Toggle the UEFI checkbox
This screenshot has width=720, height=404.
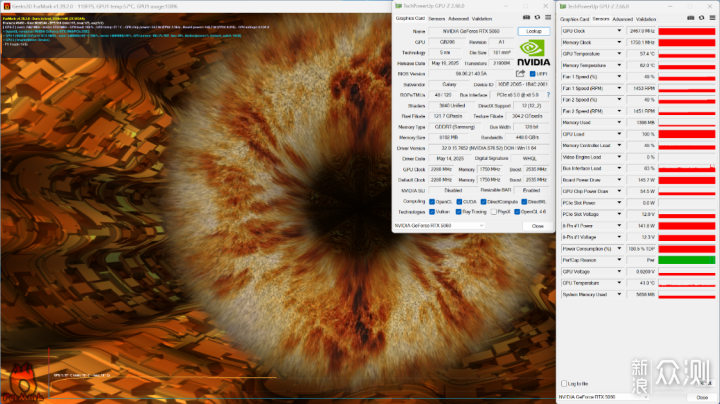click(533, 74)
